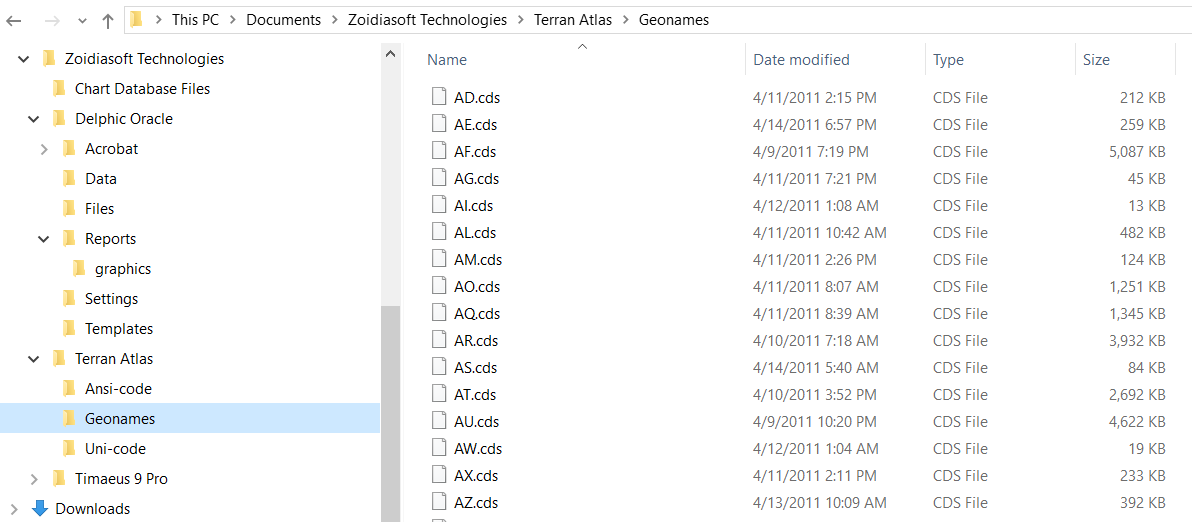Click the Geonames folder icon in tree

point(69,419)
